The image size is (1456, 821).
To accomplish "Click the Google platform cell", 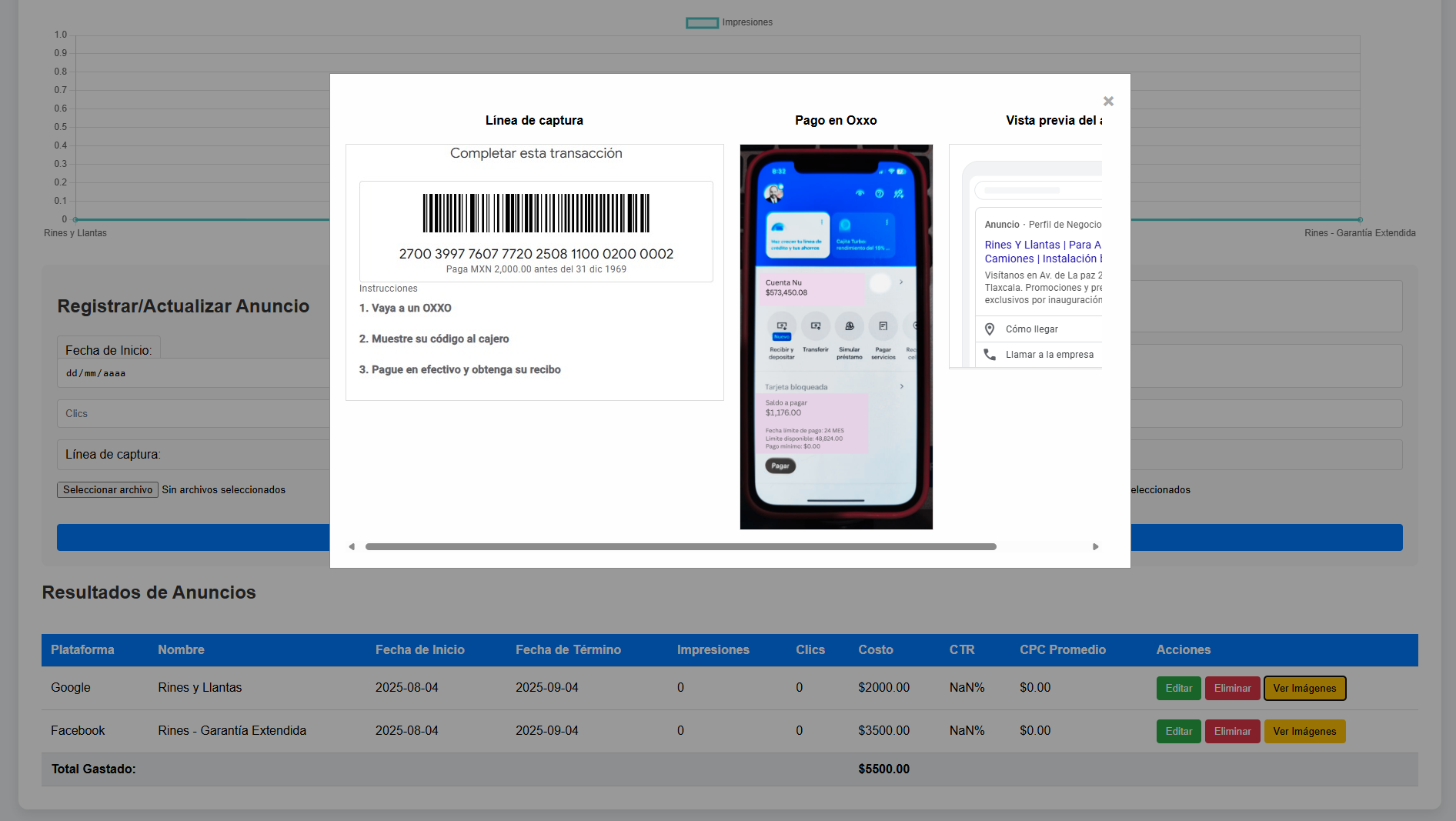I will click(71, 688).
